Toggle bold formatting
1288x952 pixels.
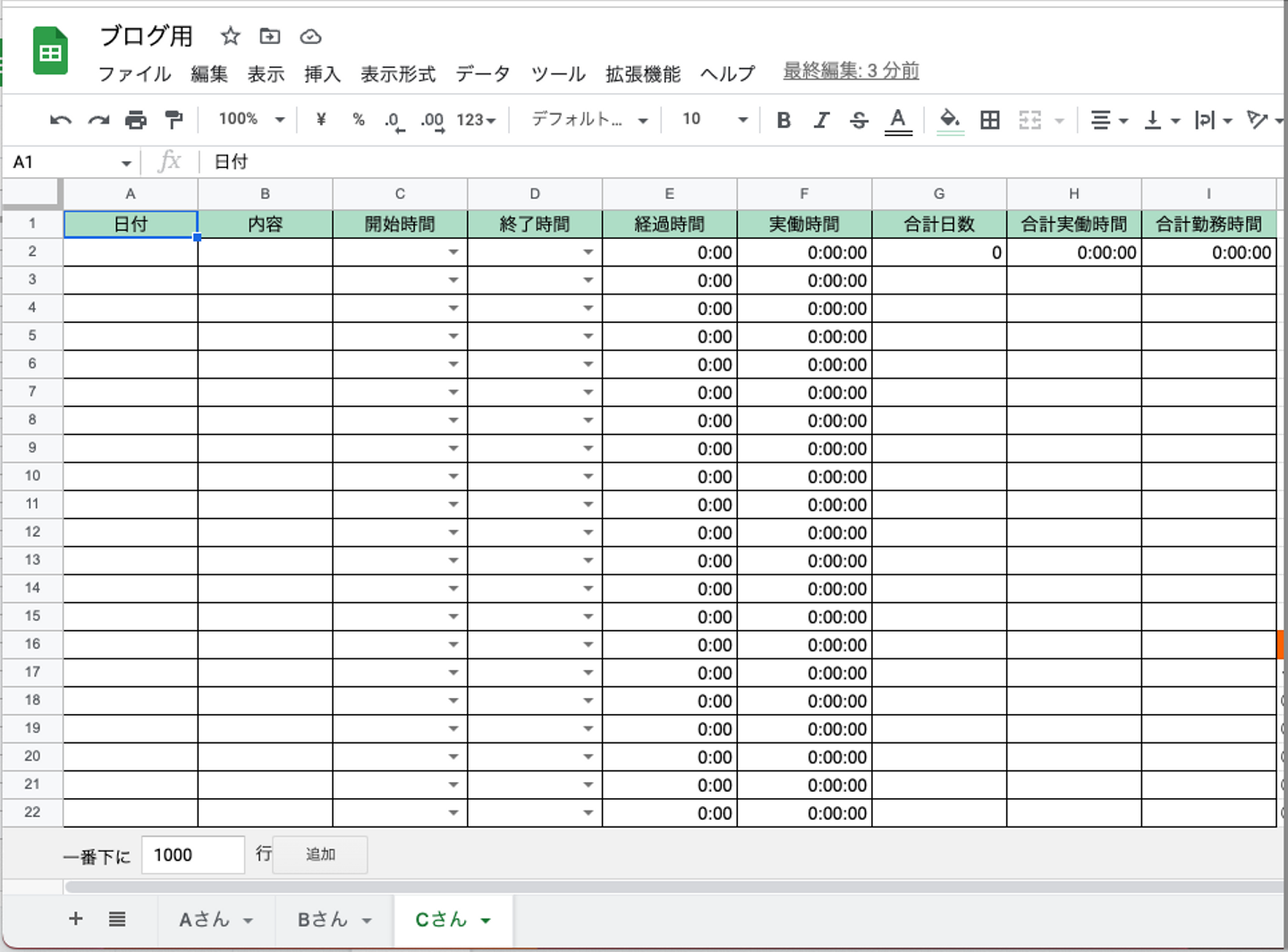click(784, 120)
